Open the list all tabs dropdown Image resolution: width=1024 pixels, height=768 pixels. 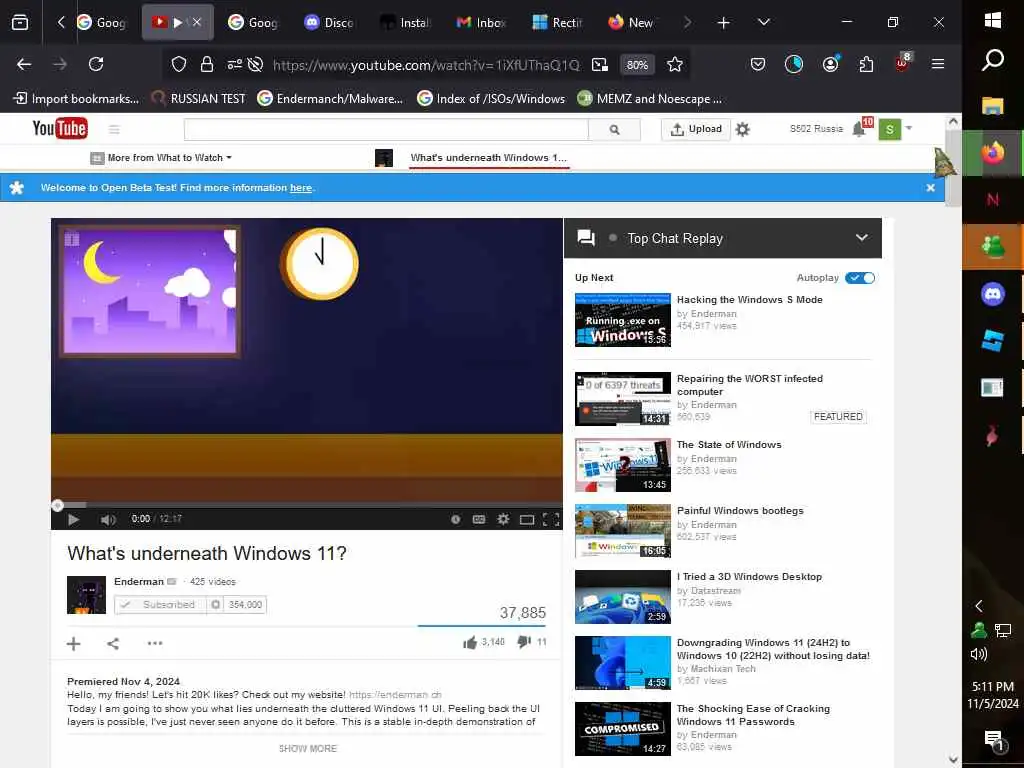763,23
